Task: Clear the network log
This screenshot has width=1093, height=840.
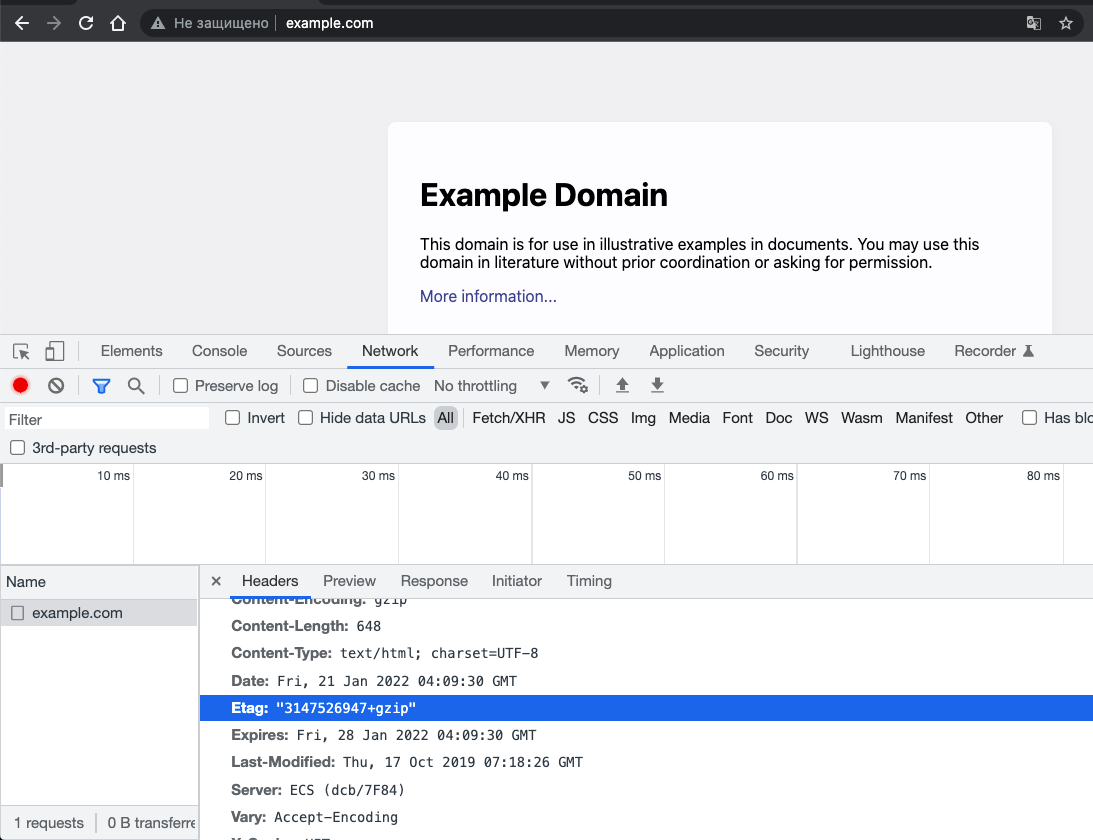Action: click(56, 386)
